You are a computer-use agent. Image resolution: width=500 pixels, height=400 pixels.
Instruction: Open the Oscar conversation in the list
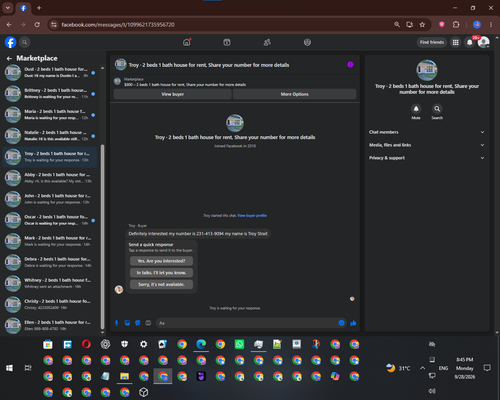pos(50,220)
